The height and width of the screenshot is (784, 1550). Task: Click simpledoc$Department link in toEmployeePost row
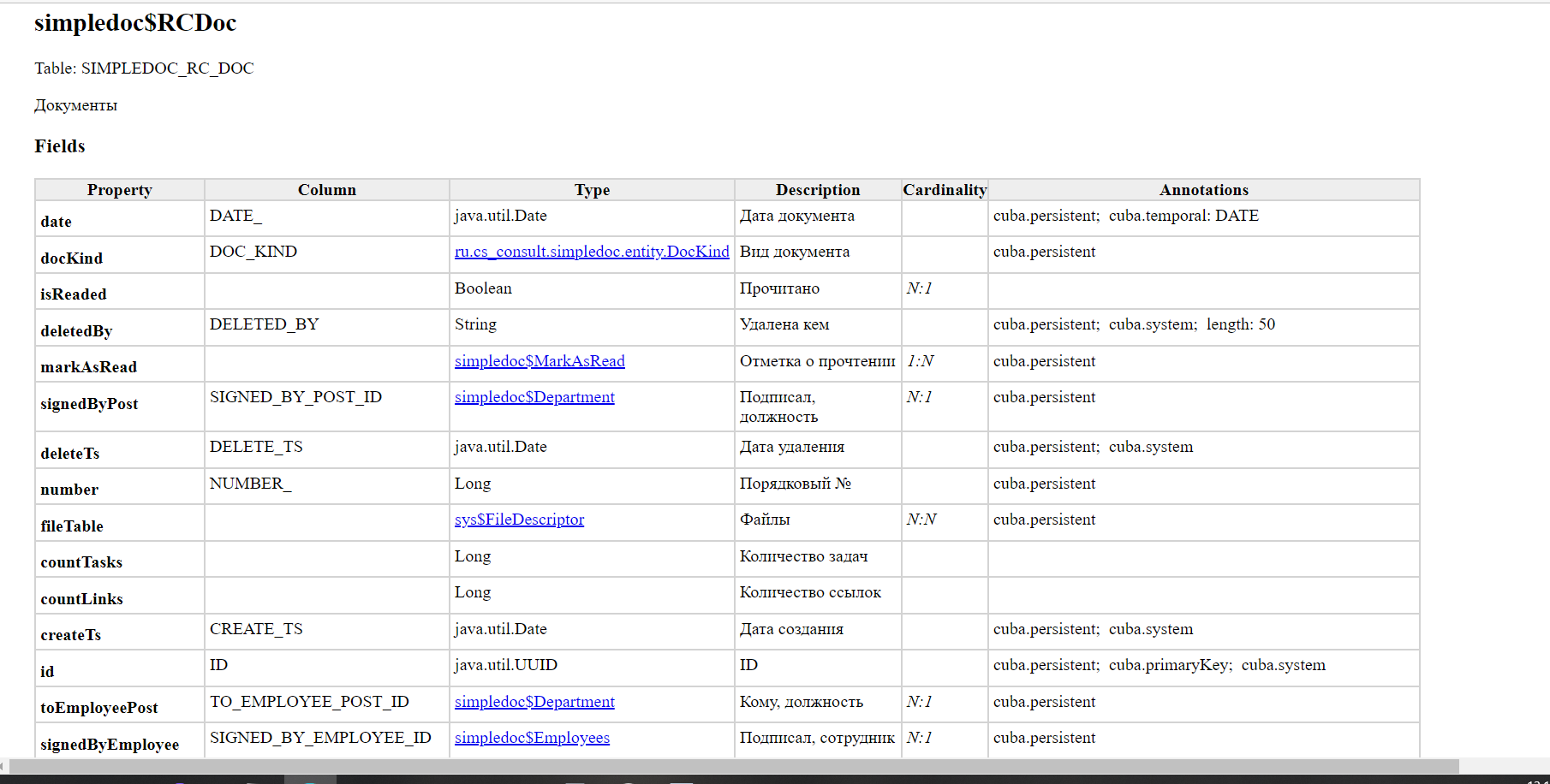click(534, 702)
